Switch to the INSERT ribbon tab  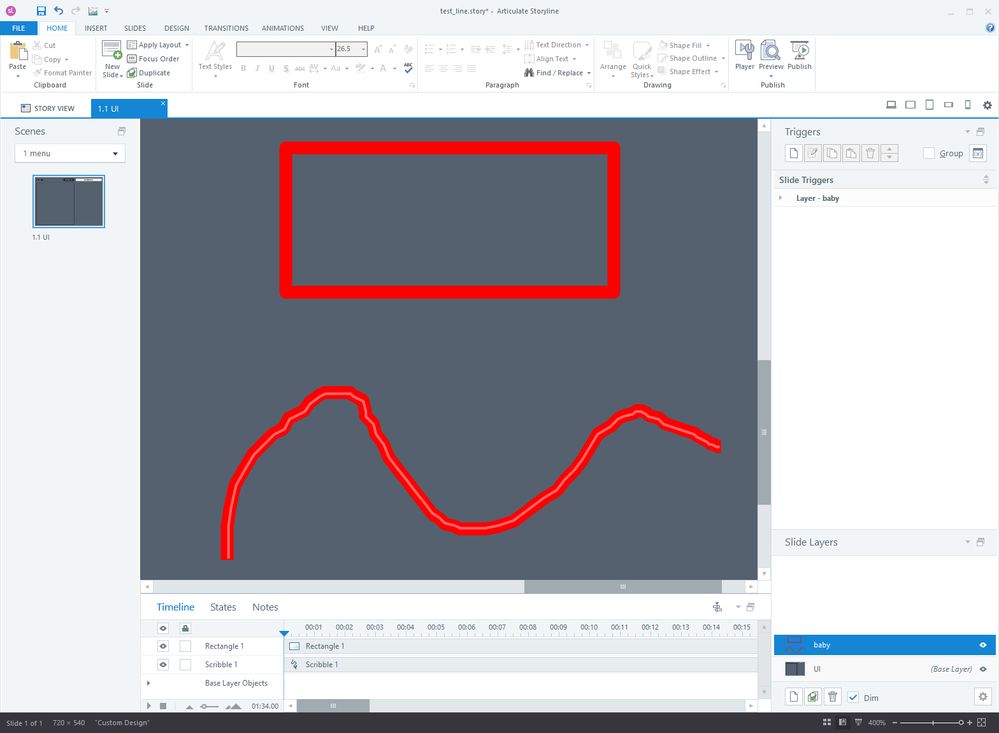96,28
